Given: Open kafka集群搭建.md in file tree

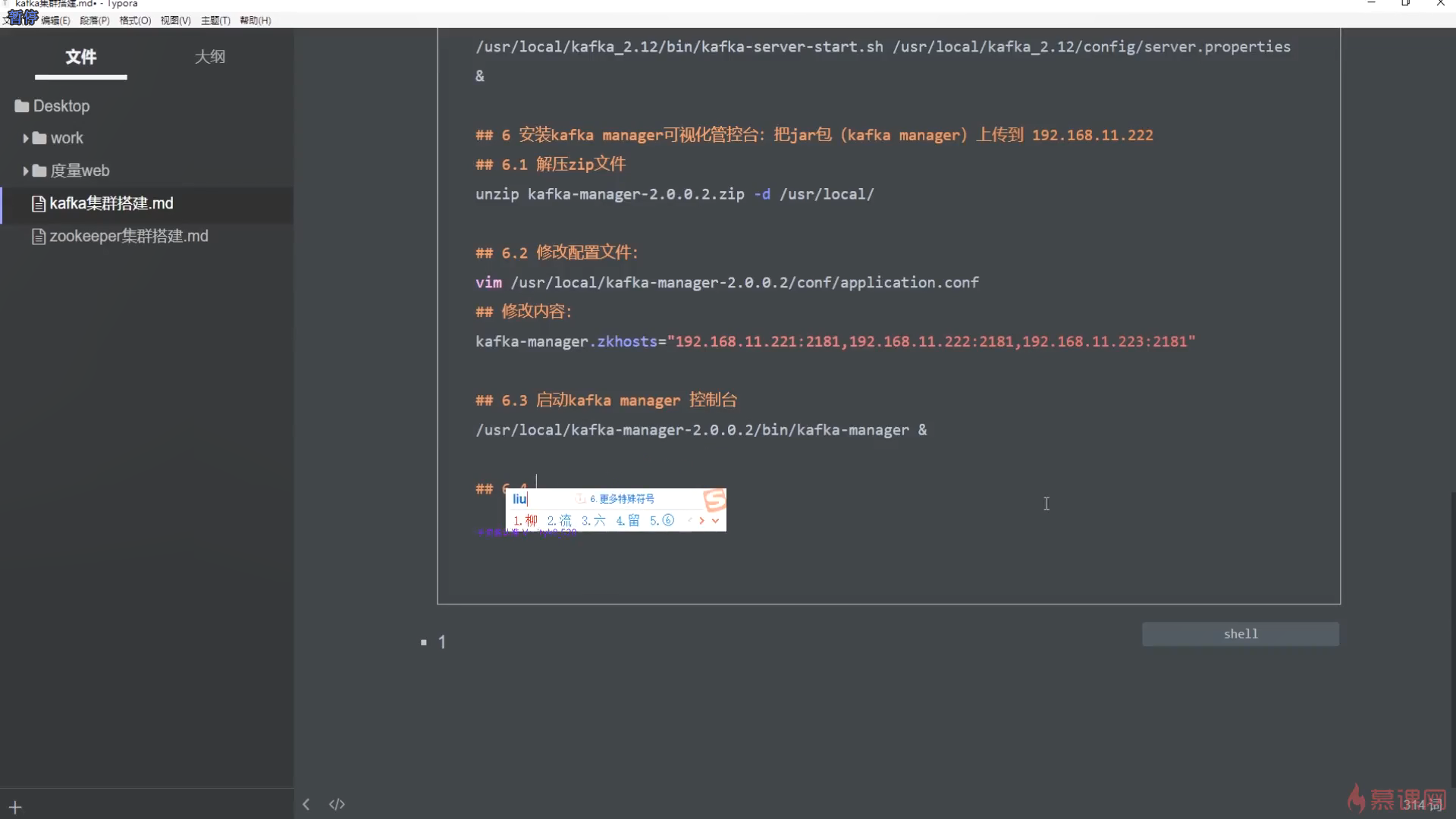Looking at the screenshot, I should (x=111, y=203).
